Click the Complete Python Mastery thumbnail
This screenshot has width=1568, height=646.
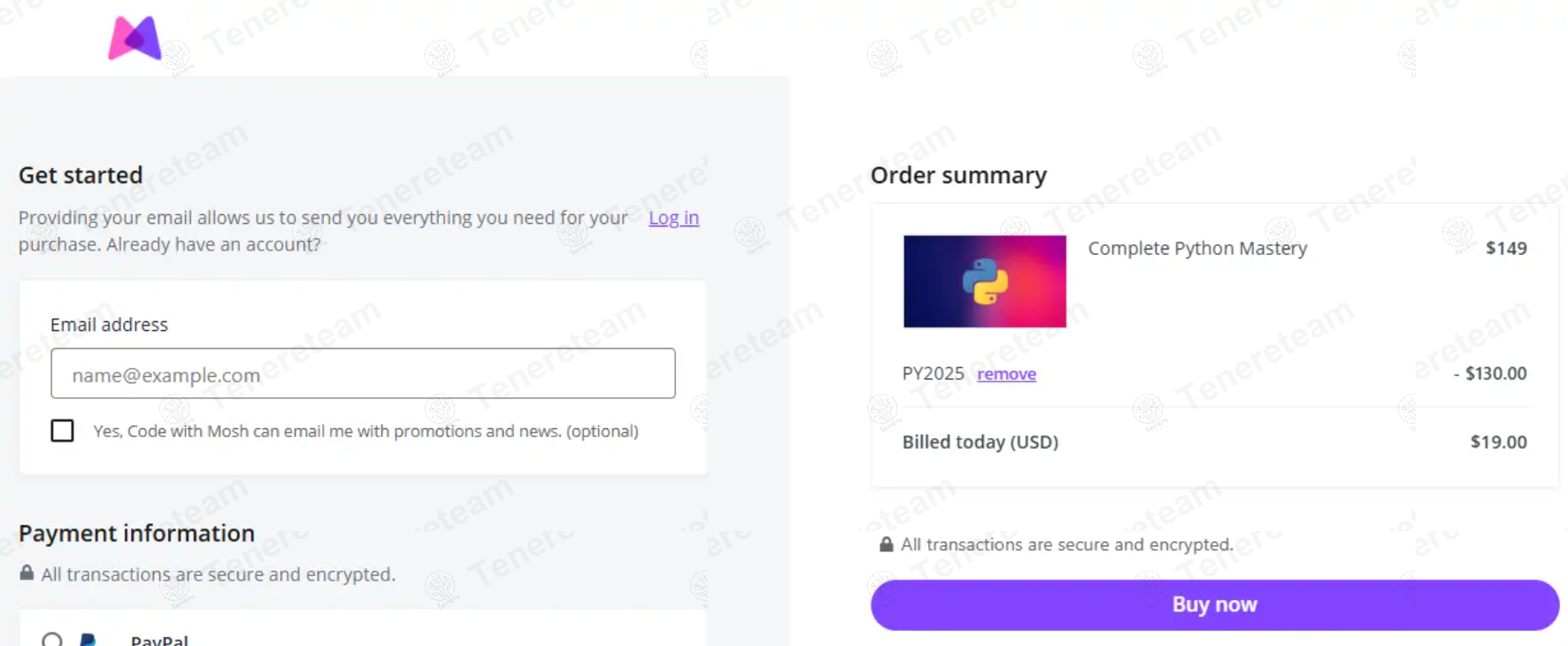tap(985, 281)
